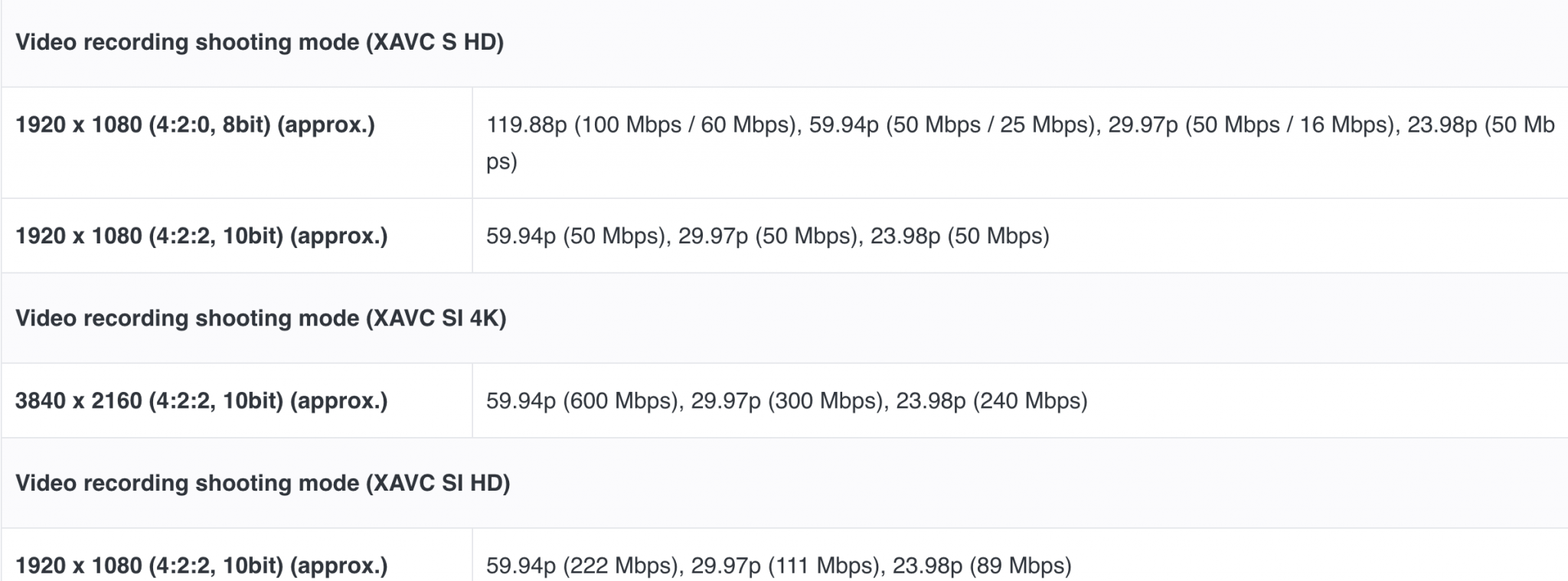Screen dimensions: 1568x581
Task: Click the XAVC SI HD section heading
Action: (x=263, y=484)
